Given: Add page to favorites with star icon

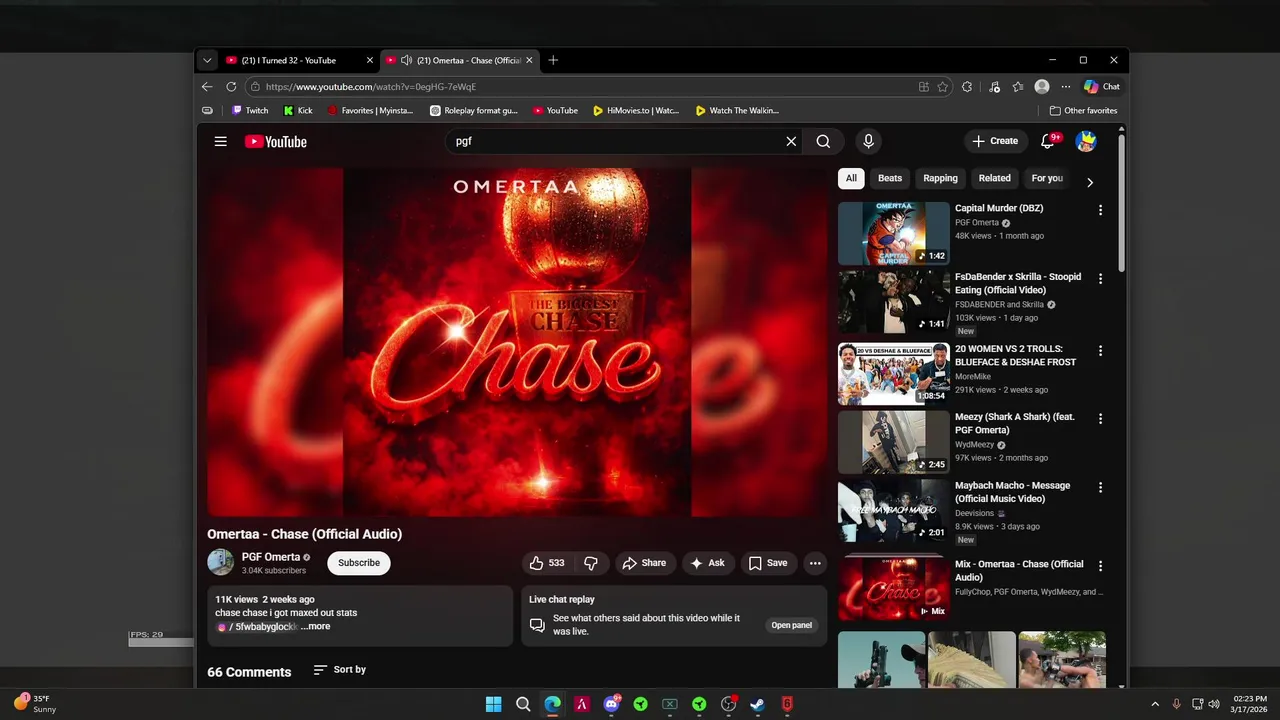Looking at the screenshot, I should [942, 87].
